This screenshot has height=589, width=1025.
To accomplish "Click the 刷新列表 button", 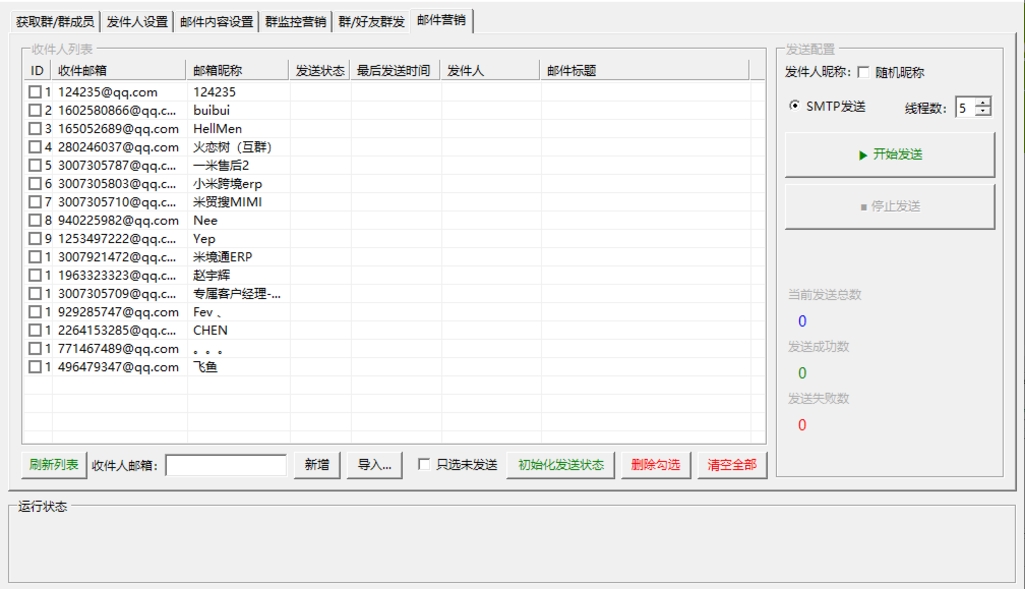I will coord(54,465).
